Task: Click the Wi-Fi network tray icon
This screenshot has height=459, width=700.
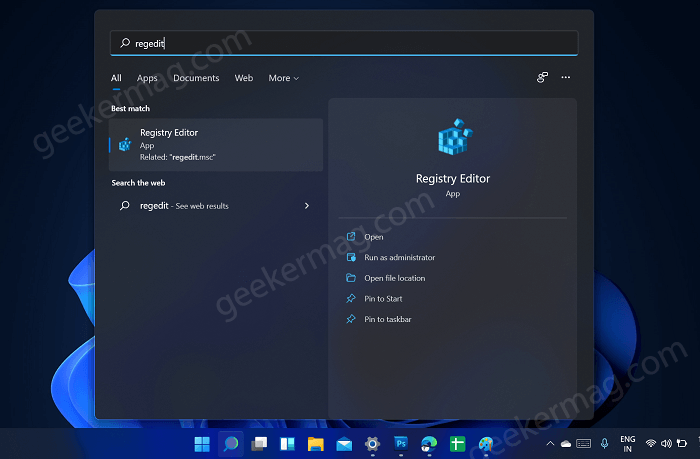Action: click(x=650, y=443)
